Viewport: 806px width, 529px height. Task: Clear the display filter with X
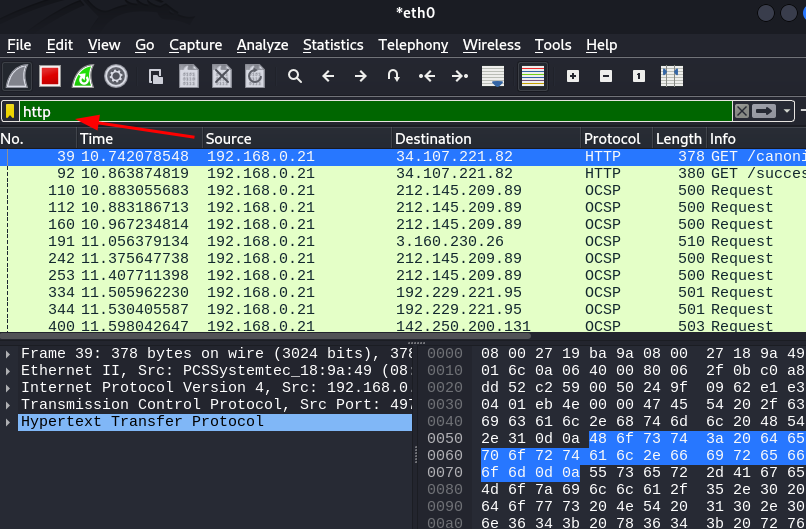pos(741,111)
